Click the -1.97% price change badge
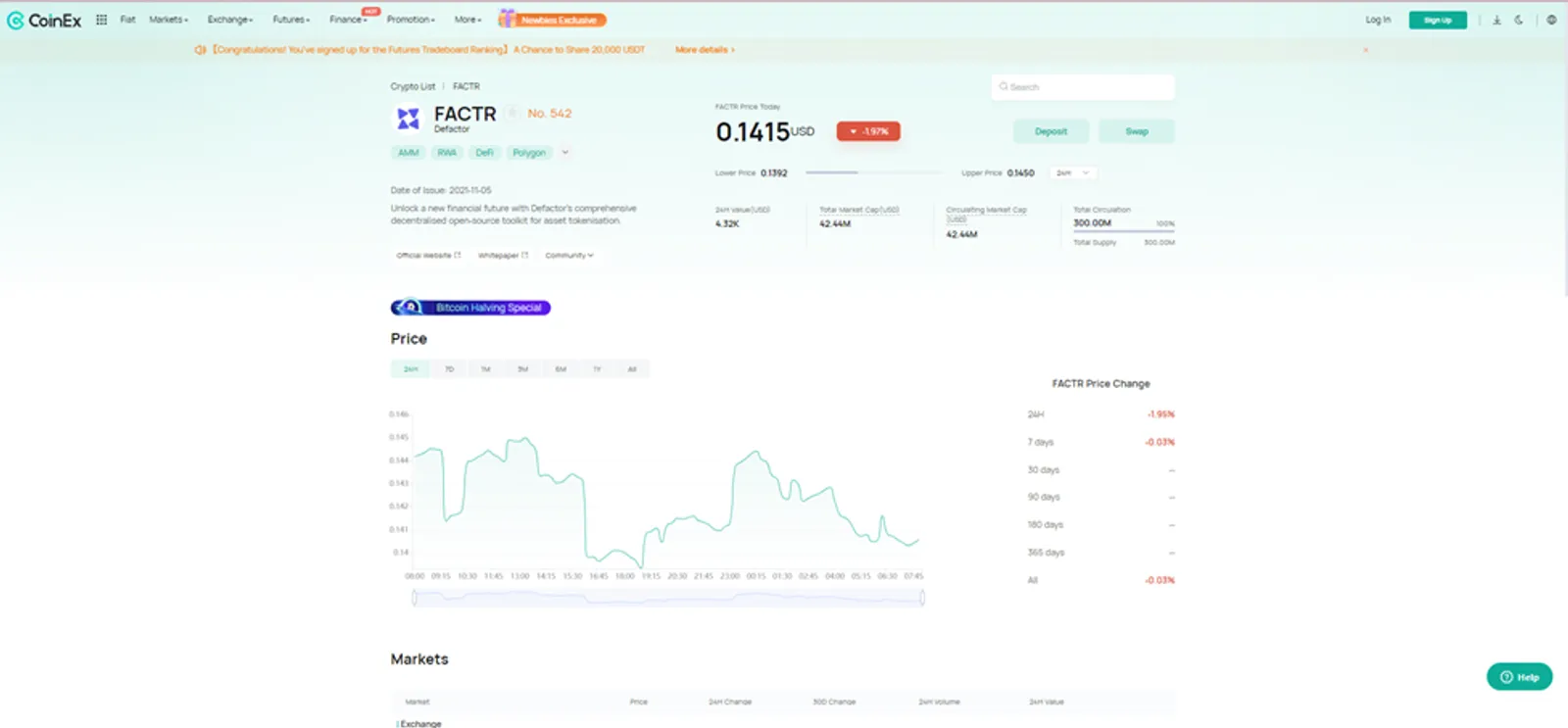The image size is (1568, 728). (868, 131)
